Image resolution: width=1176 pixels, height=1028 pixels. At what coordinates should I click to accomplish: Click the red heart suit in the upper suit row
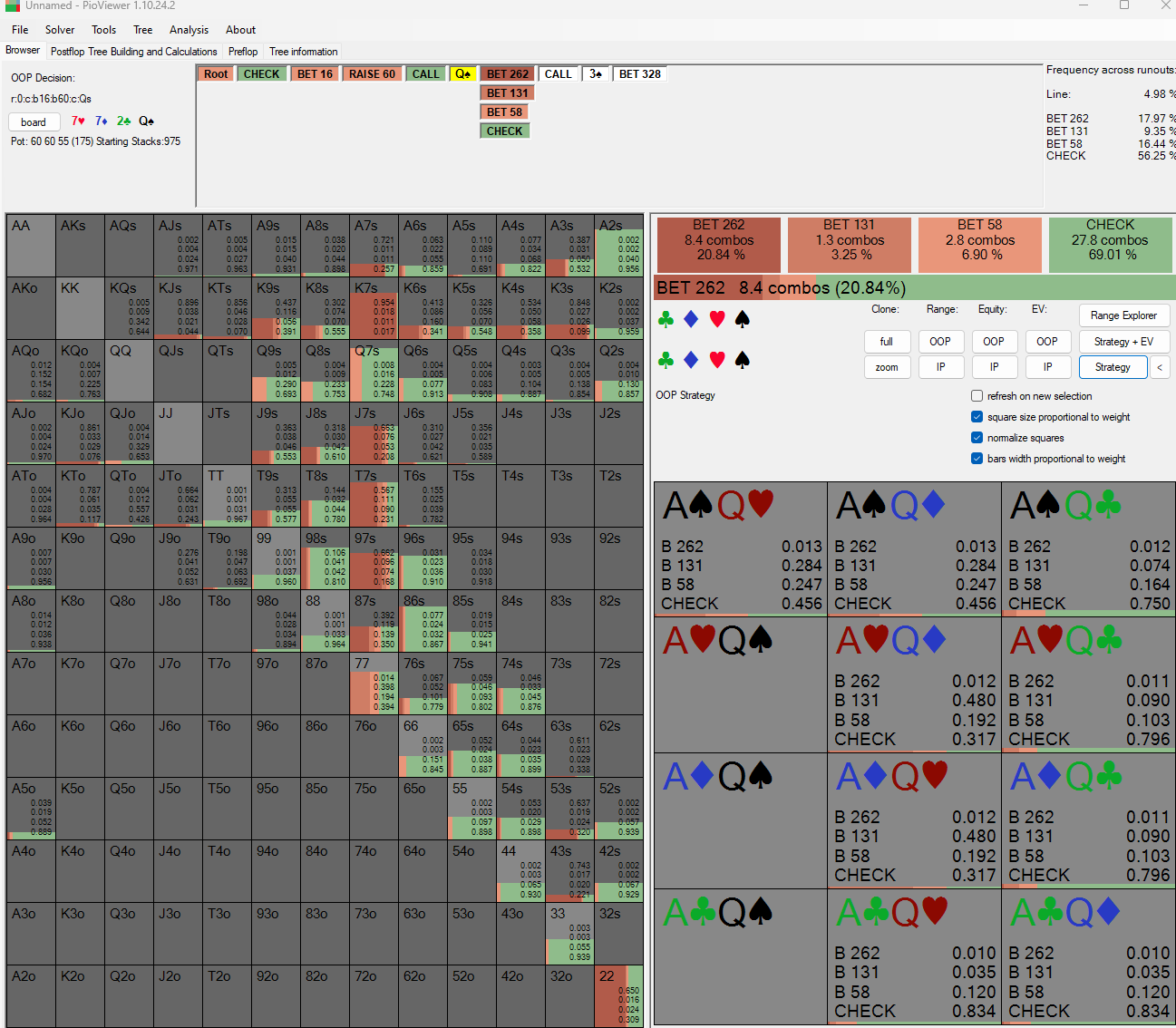point(717,319)
